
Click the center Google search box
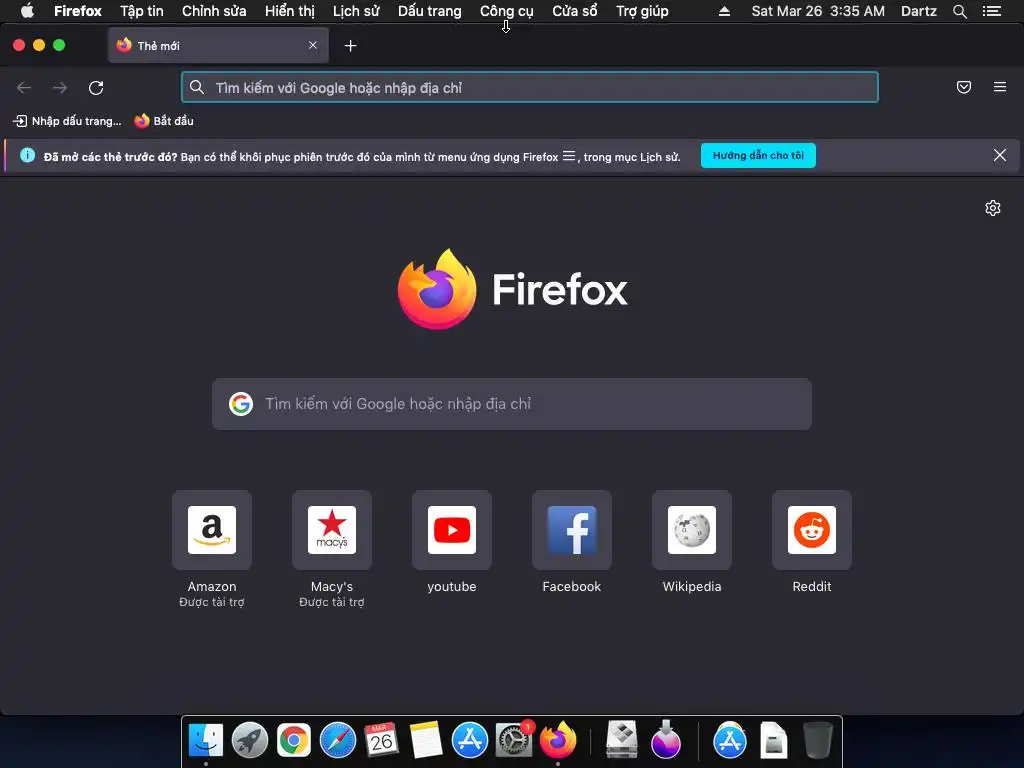(x=512, y=404)
